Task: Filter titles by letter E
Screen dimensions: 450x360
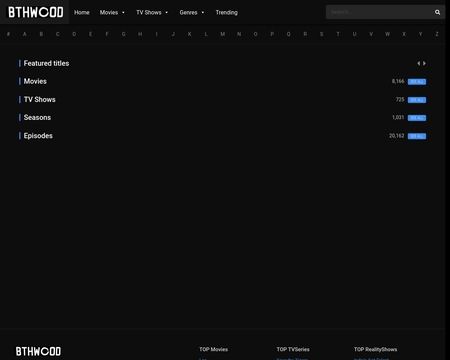Action: (x=91, y=34)
